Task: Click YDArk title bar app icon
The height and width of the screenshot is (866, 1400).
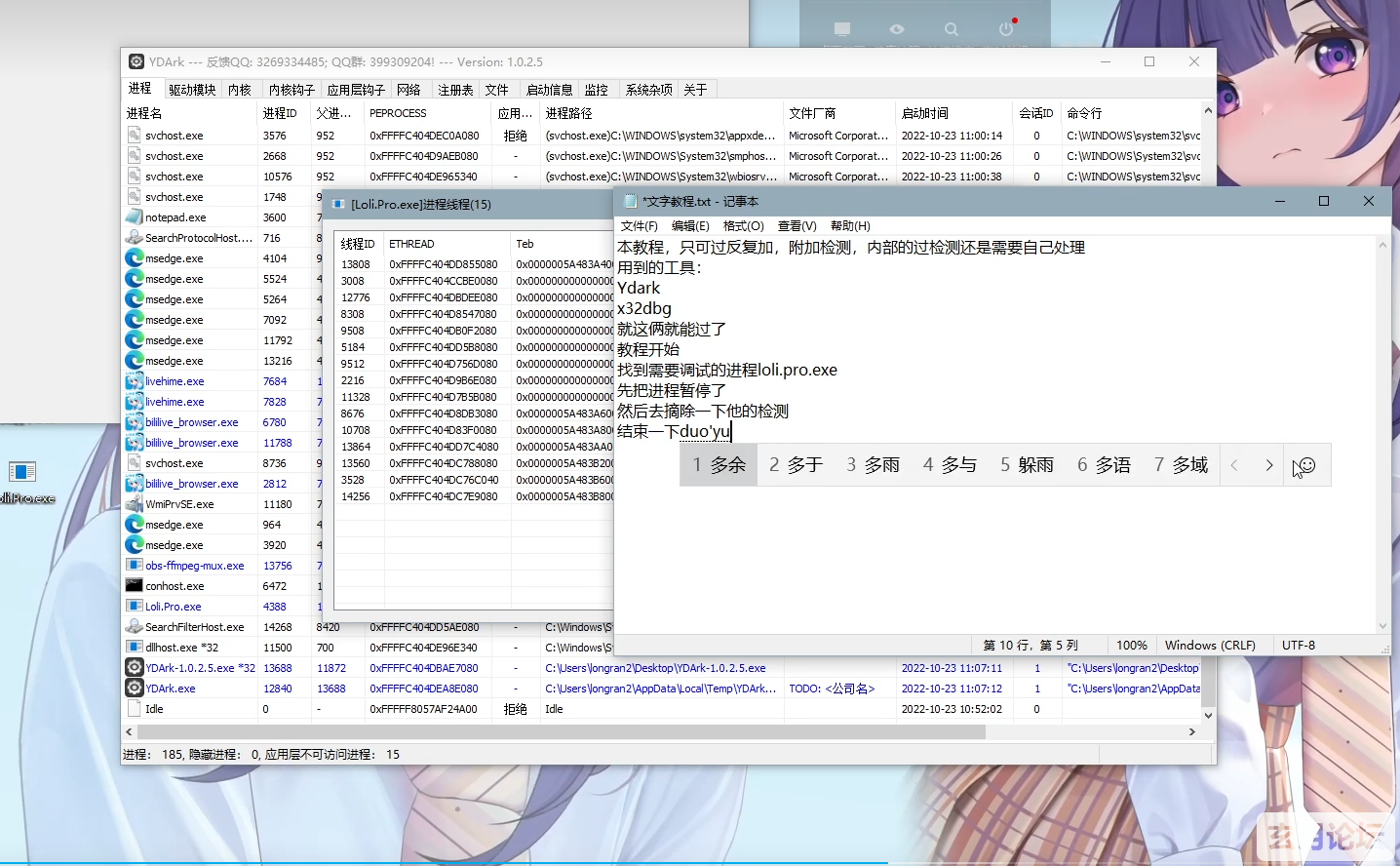Action: pos(136,61)
